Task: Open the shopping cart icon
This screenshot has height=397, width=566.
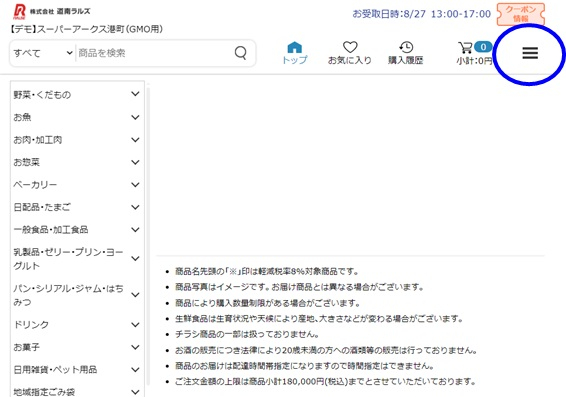Action: pos(465,47)
